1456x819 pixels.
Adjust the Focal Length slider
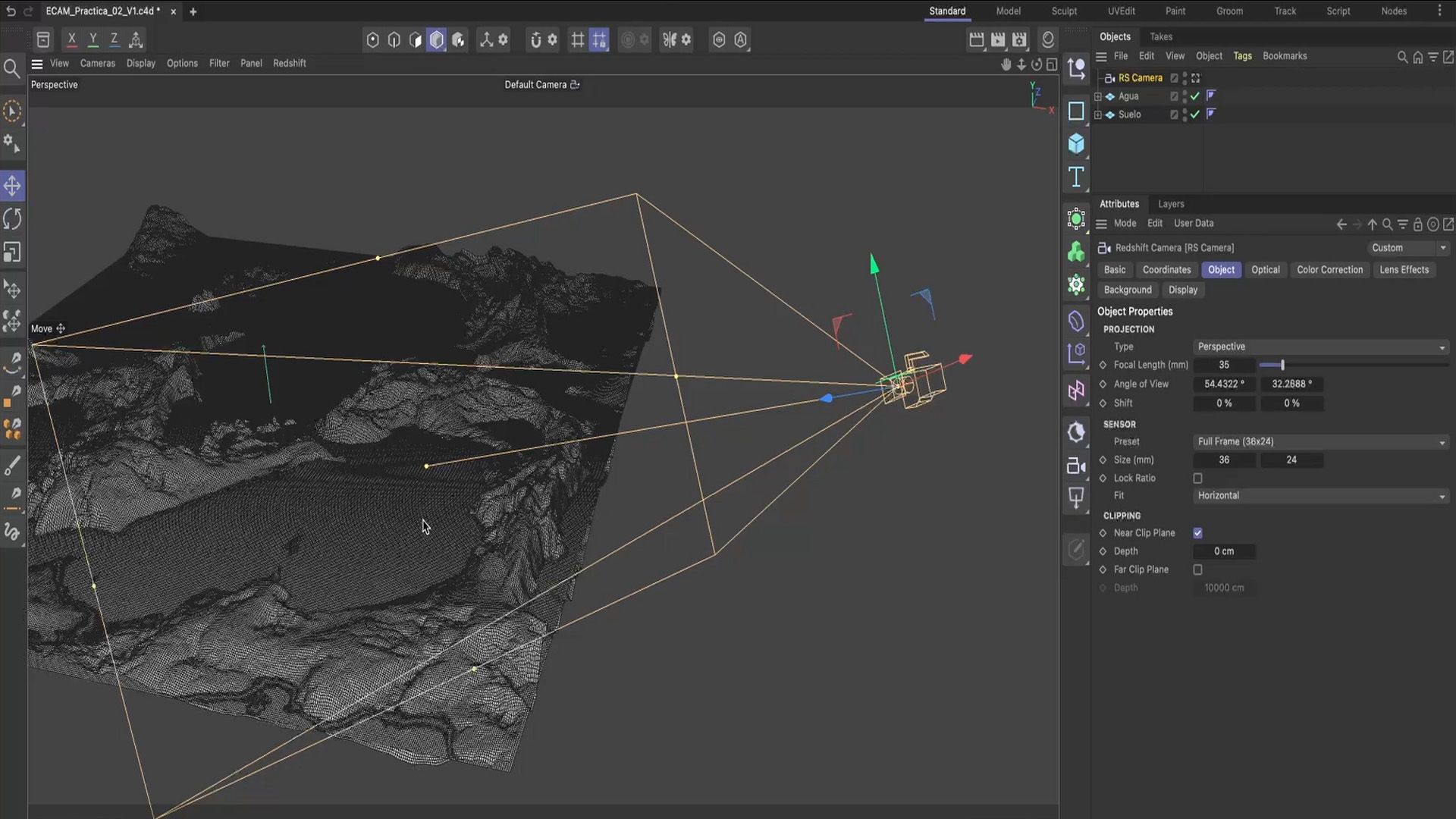pos(1282,365)
